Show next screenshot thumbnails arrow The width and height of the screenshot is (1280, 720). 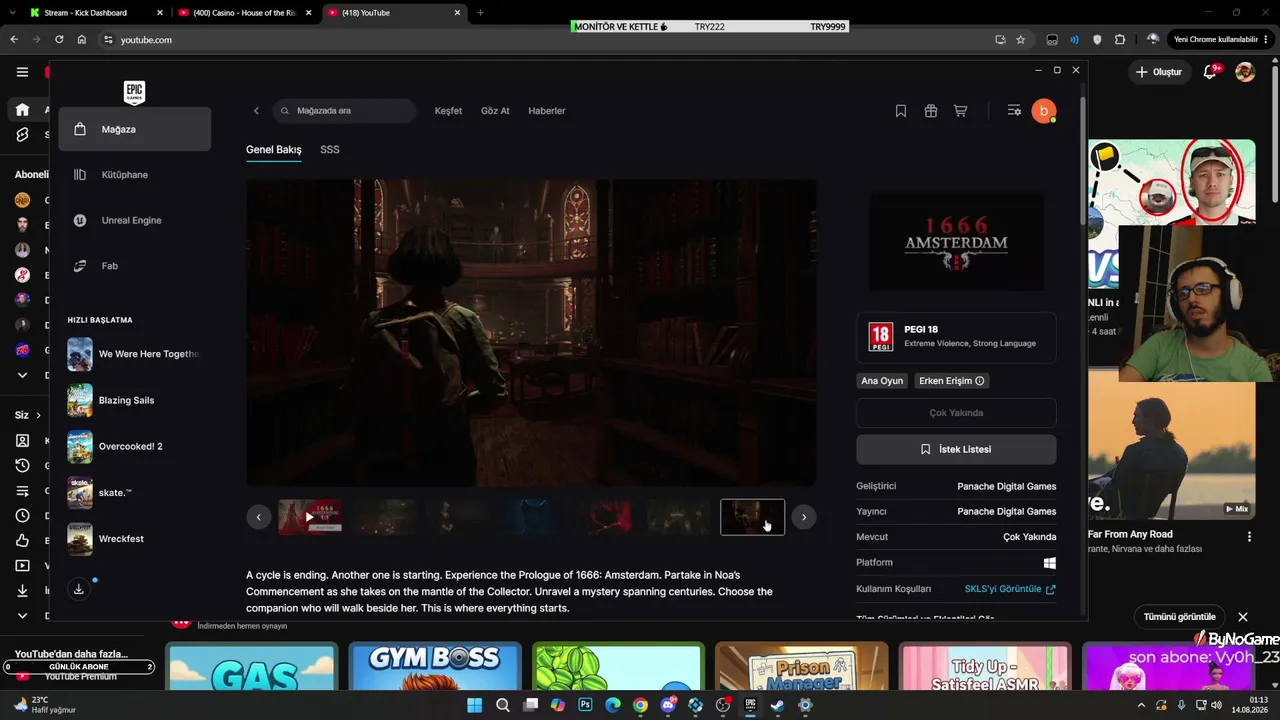(x=804, y=517)
